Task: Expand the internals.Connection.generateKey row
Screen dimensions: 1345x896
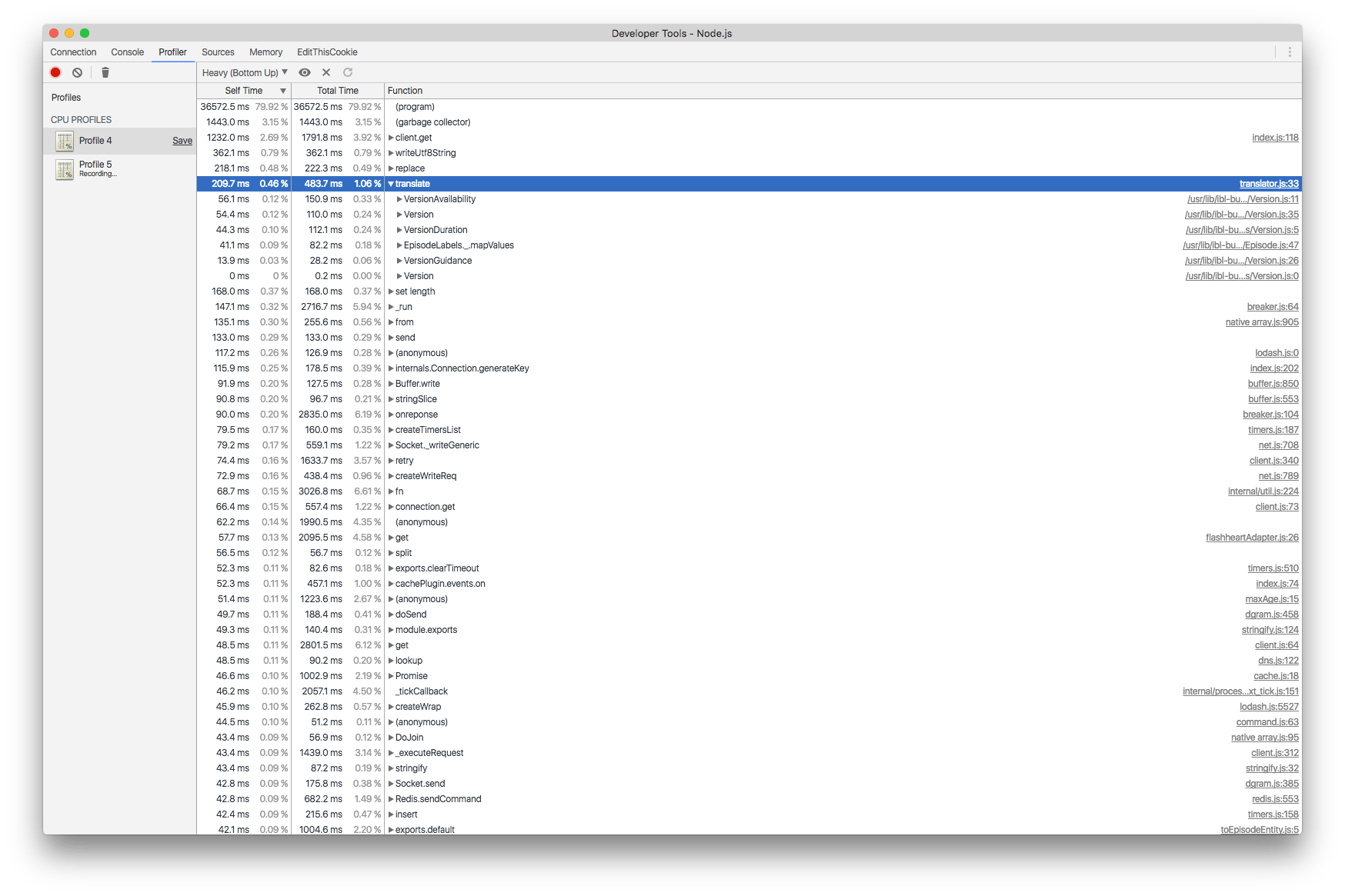Action: (391, 368)
